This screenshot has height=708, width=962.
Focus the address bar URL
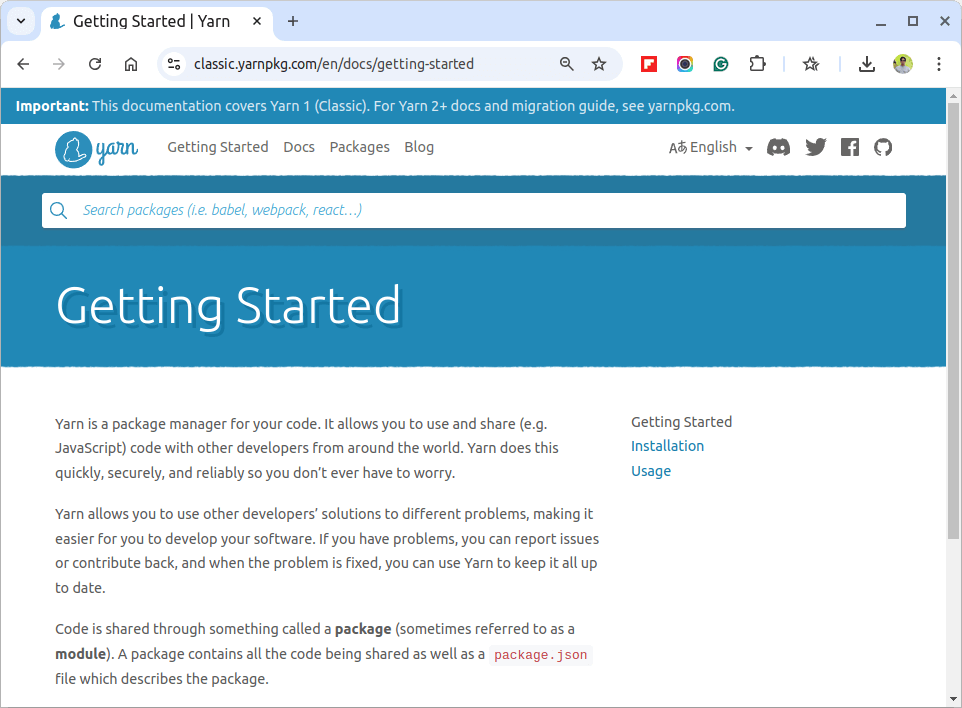(x=334, y=64)
